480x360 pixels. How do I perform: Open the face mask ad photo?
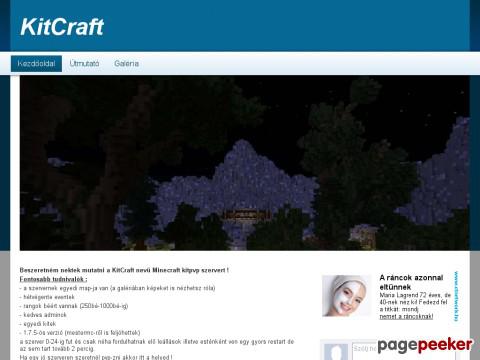click(346, 296)
